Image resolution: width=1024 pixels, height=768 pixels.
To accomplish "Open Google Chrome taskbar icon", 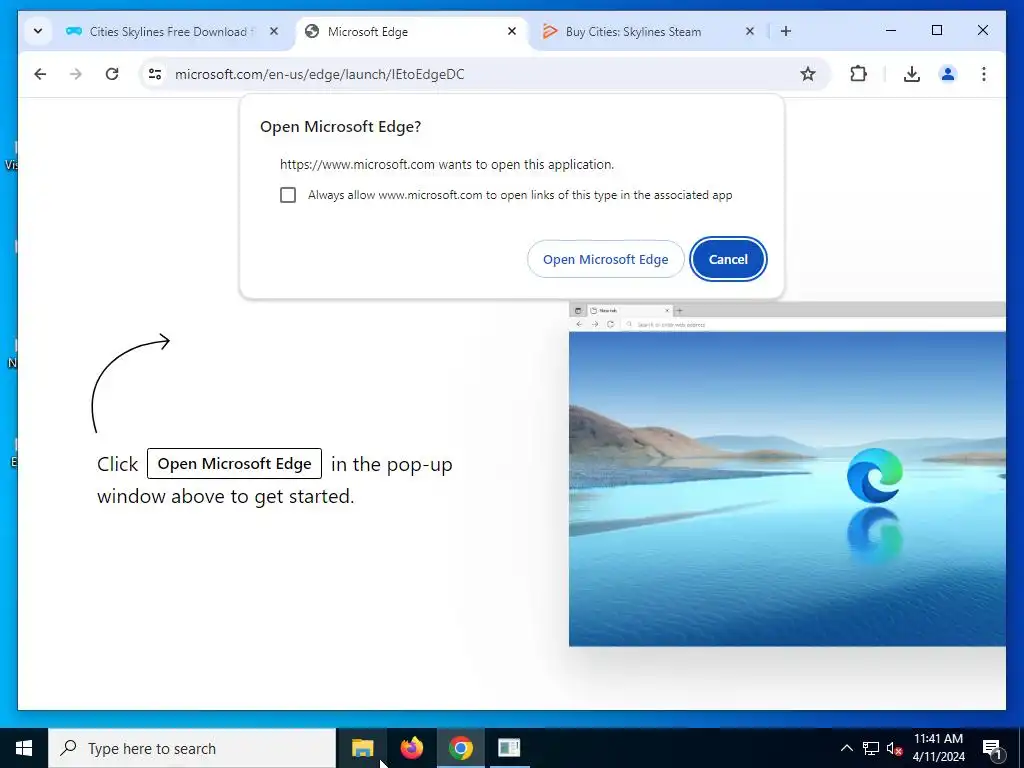I will tap(460, 748).
